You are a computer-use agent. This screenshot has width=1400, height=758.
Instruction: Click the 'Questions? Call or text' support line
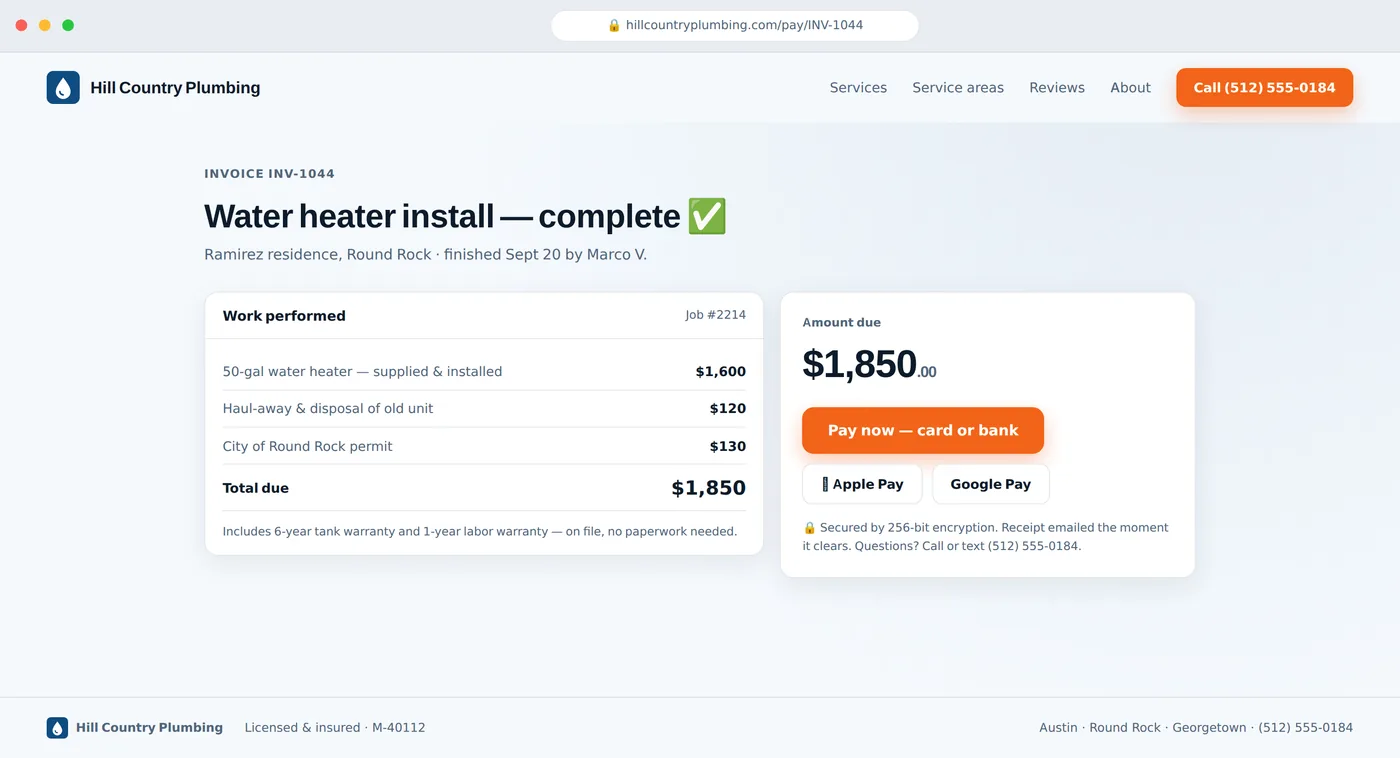[968, 547]
